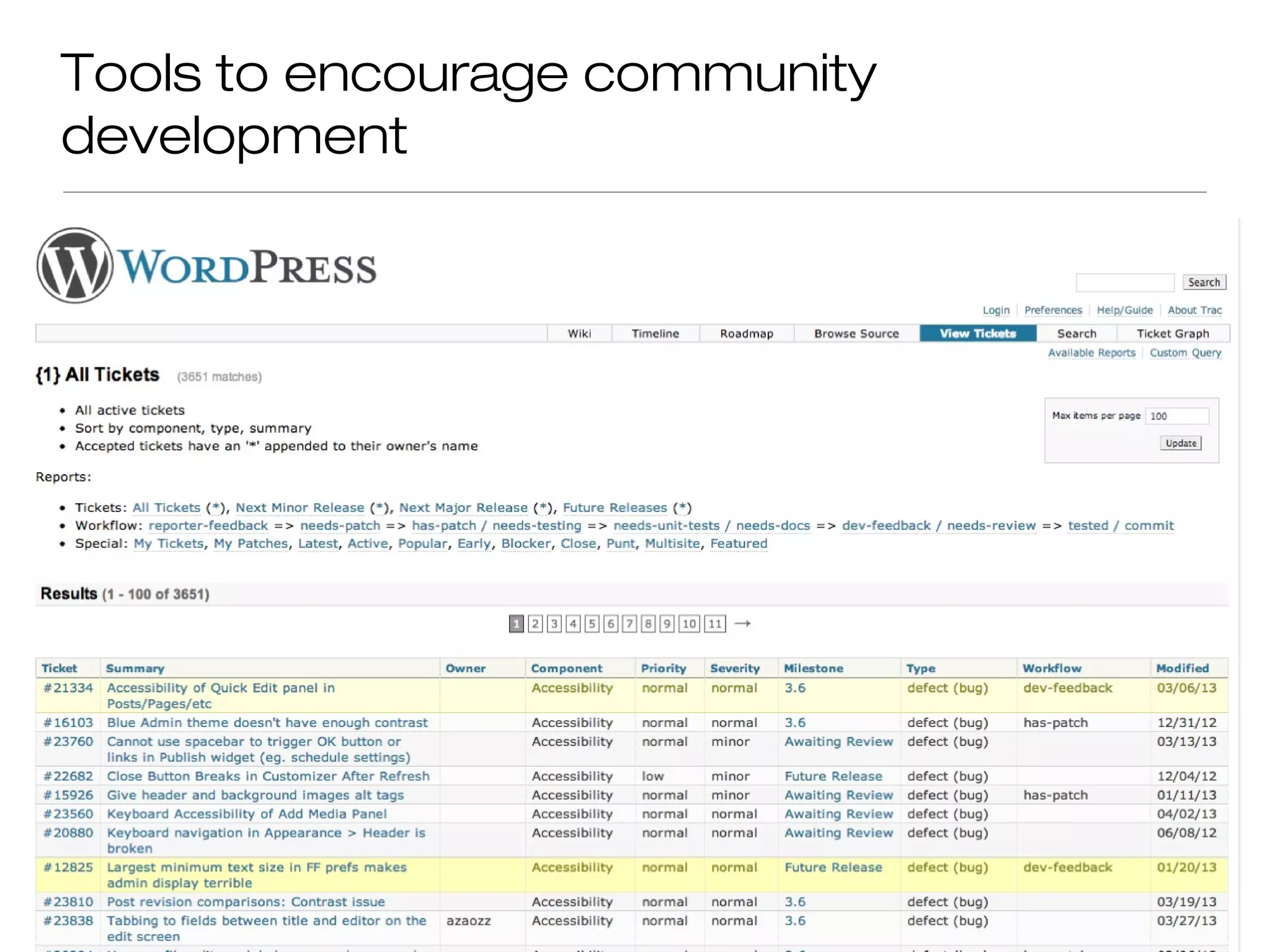The image size is (1270, 952).
Task: Open 'Keyboard Accessibility of Add Media Panel'
Action: pos(247,814)
